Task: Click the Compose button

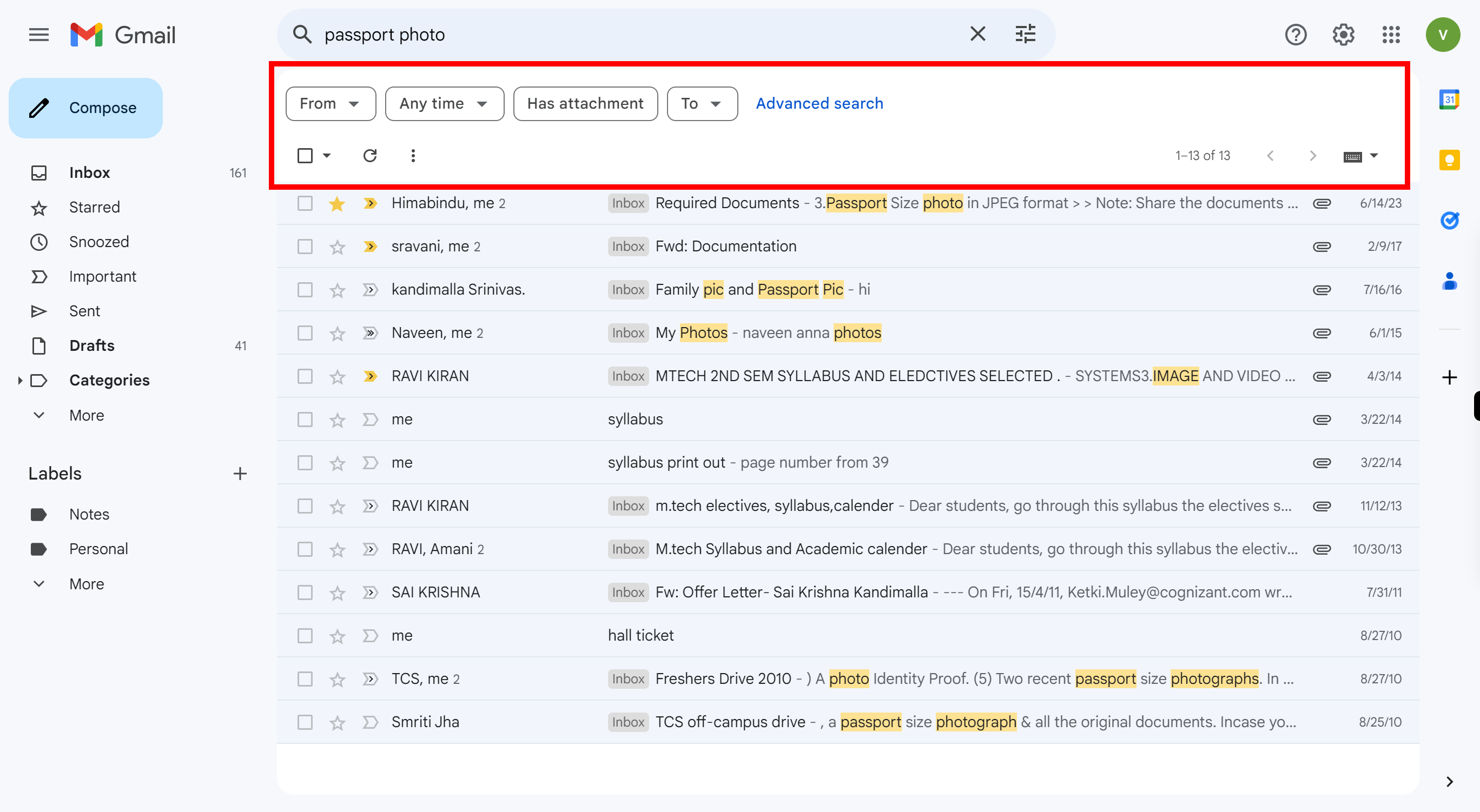Action: [x=85, y=108]
